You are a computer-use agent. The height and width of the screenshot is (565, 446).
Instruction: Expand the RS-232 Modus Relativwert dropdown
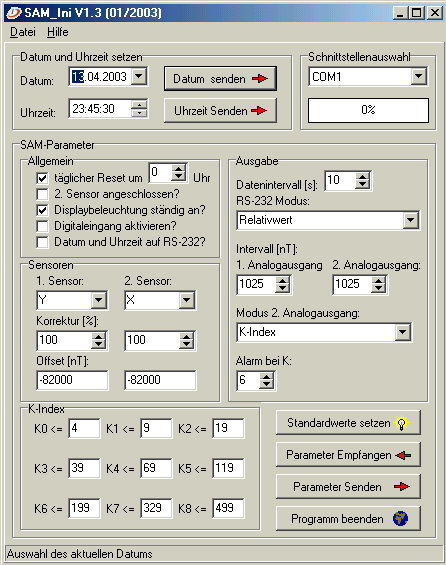pos(410,220)
